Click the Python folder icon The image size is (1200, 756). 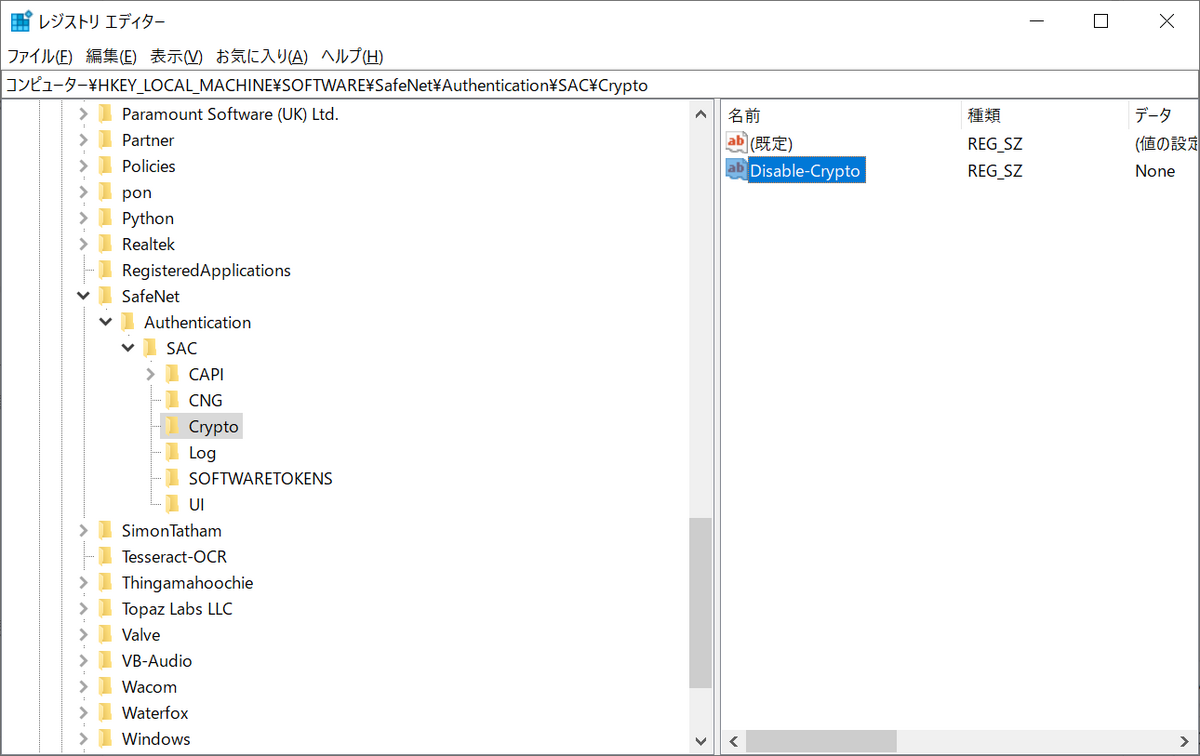[x=105, y=218]
